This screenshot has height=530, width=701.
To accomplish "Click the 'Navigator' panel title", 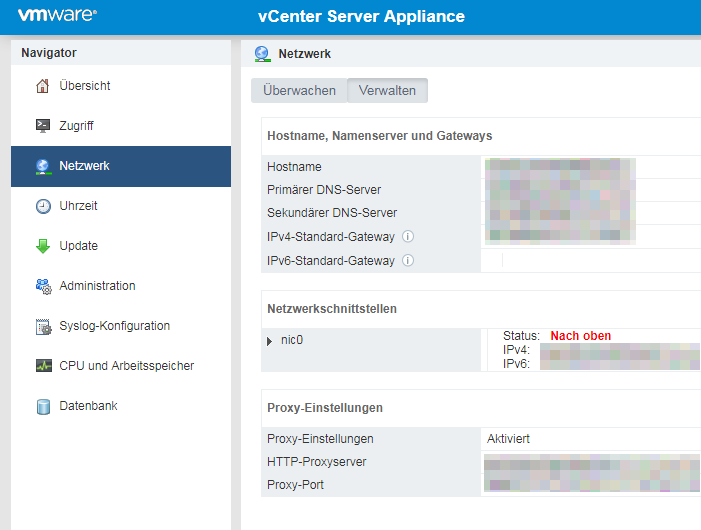I will pyautogui.click(x=49, y=53).
